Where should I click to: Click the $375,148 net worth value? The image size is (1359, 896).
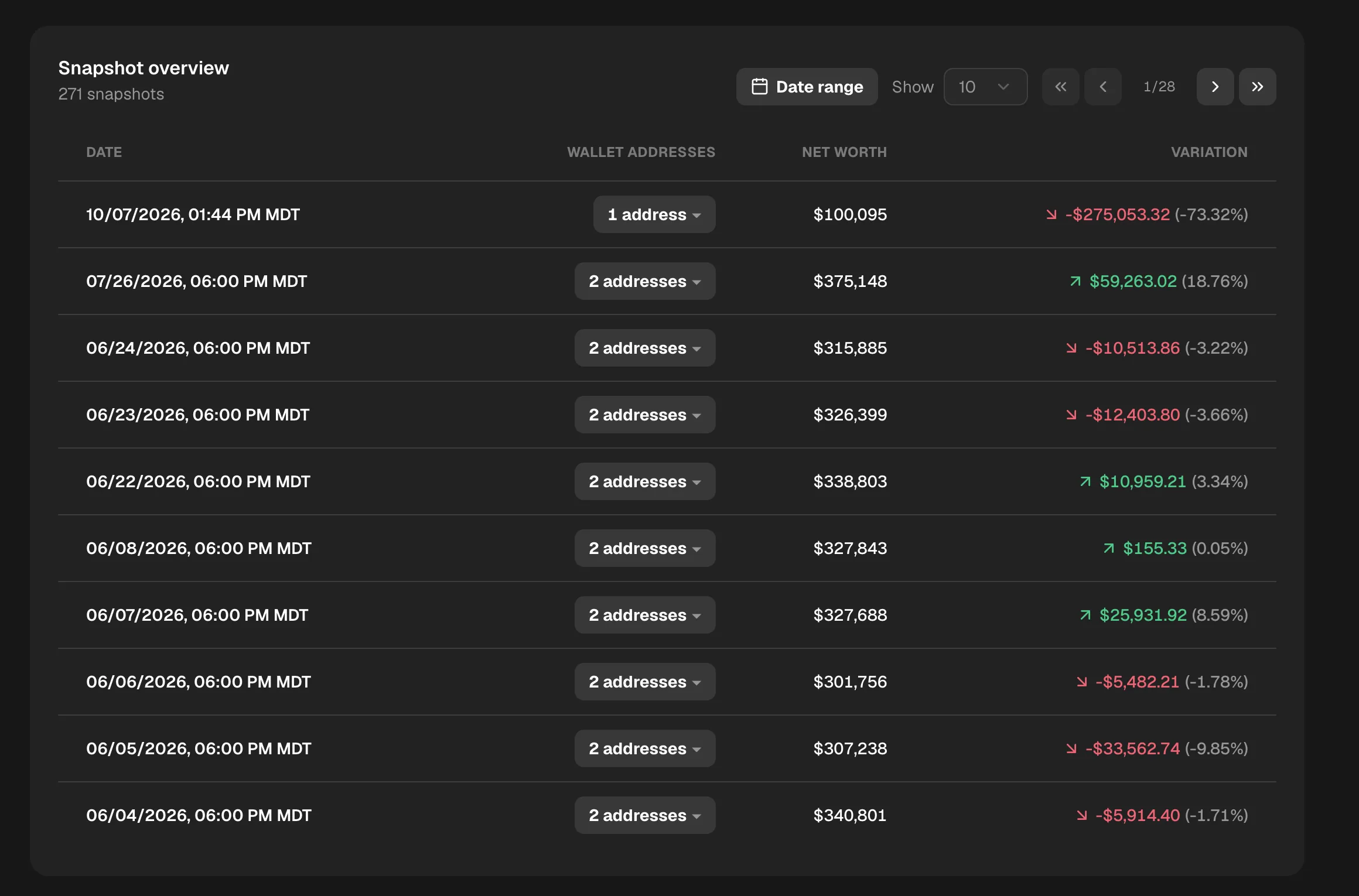click(850, 281)
